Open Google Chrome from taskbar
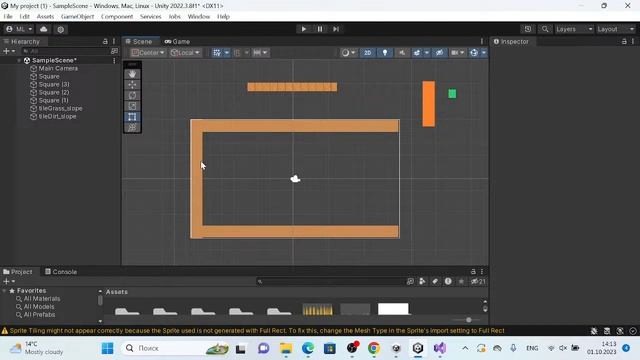Viewport: 640px width, 360px height. tap(373, 348)
